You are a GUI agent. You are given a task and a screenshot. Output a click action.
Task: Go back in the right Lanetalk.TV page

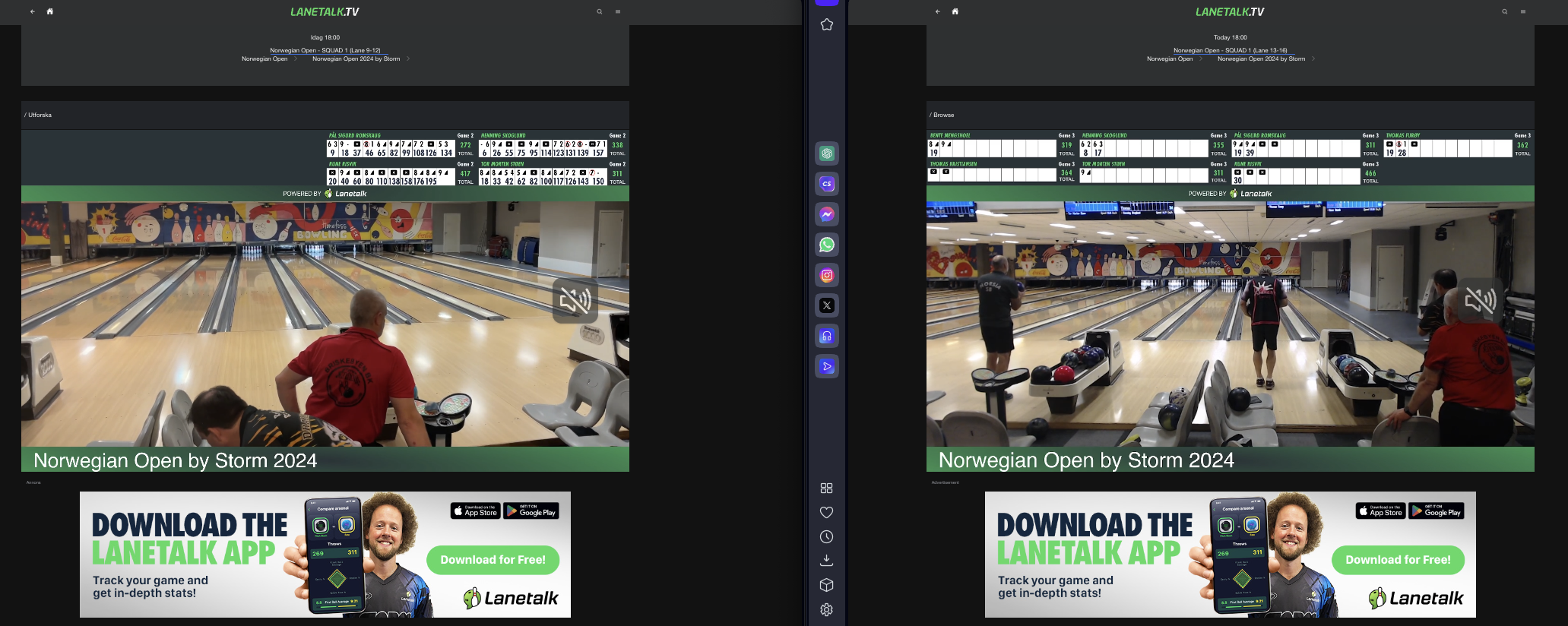coord(937,11)
